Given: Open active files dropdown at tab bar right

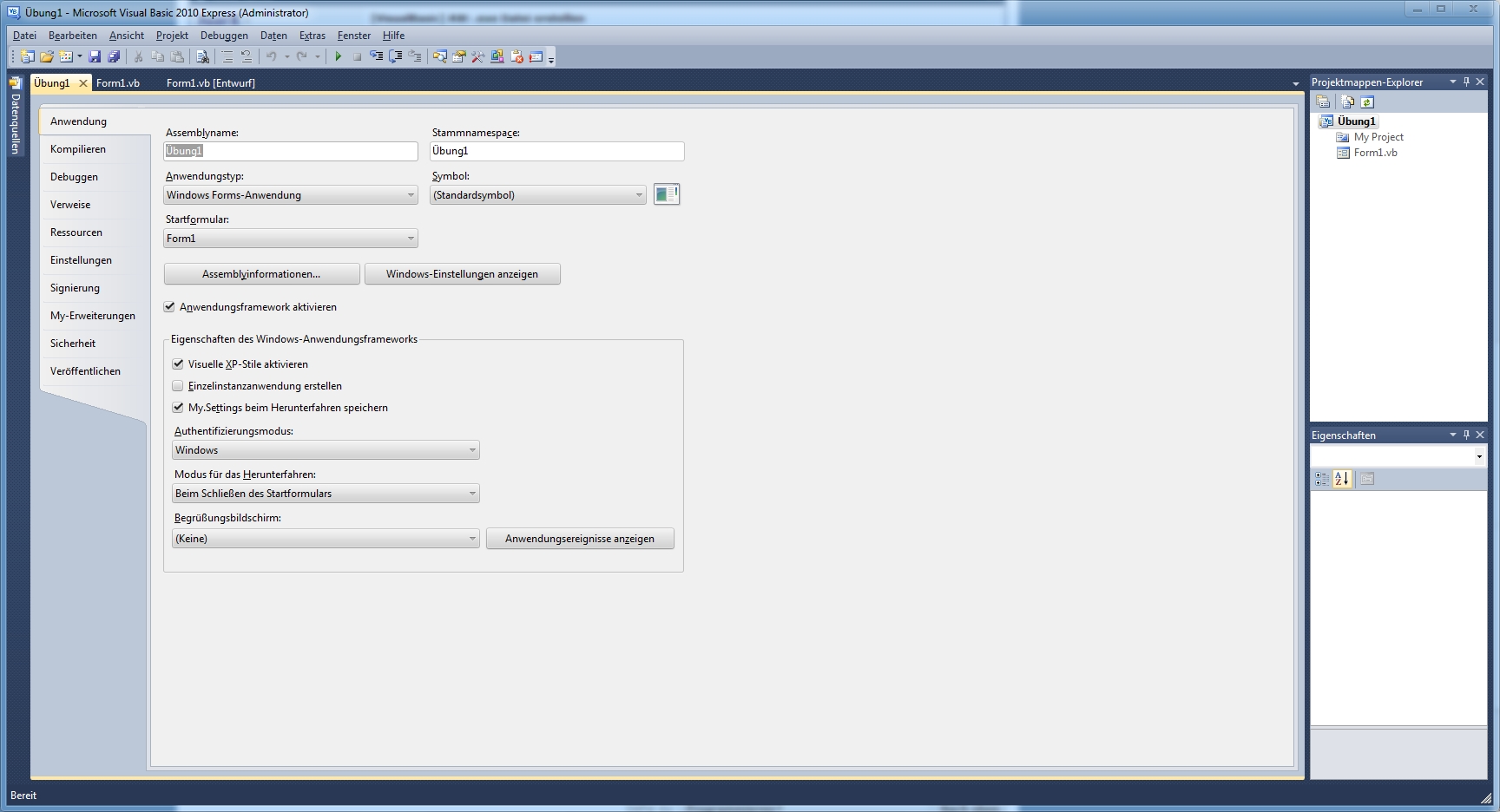Looking at the screenshot, I should click(1296, 84).
